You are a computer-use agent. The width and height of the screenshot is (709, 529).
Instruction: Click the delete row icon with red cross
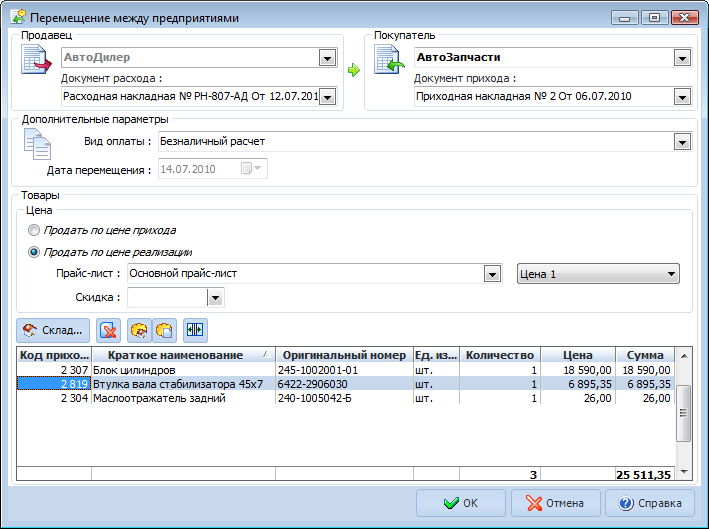pyautogui.click(x=110, y=329)
